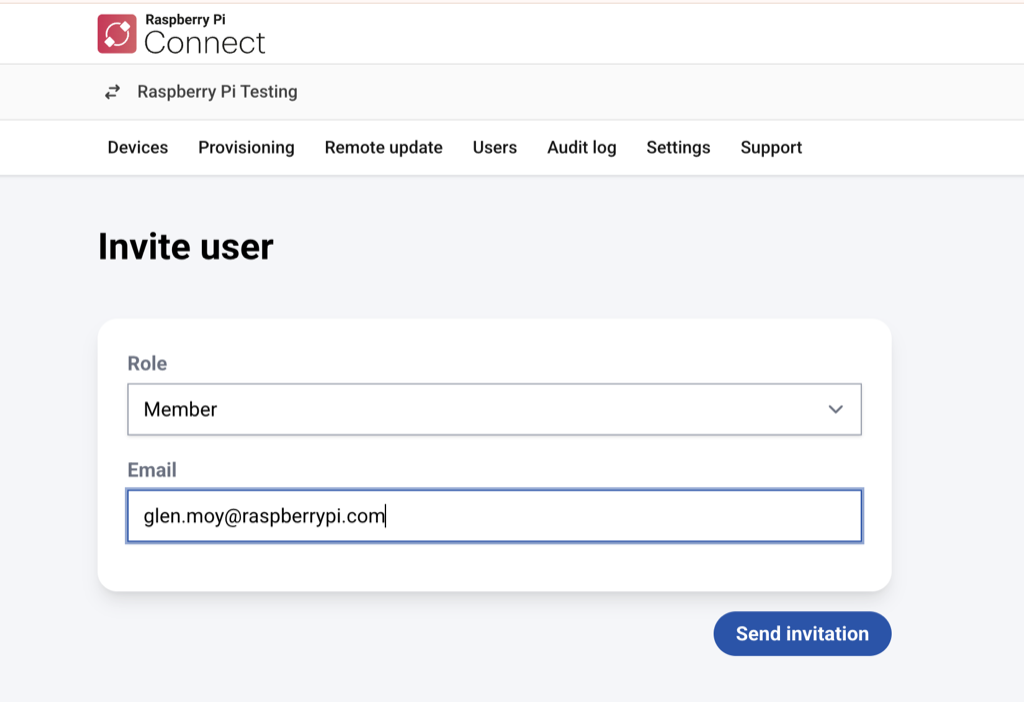This screenshot has height=702, width=1024.
Task: Click the organization switcher swap icon
Action: point(113,91)
